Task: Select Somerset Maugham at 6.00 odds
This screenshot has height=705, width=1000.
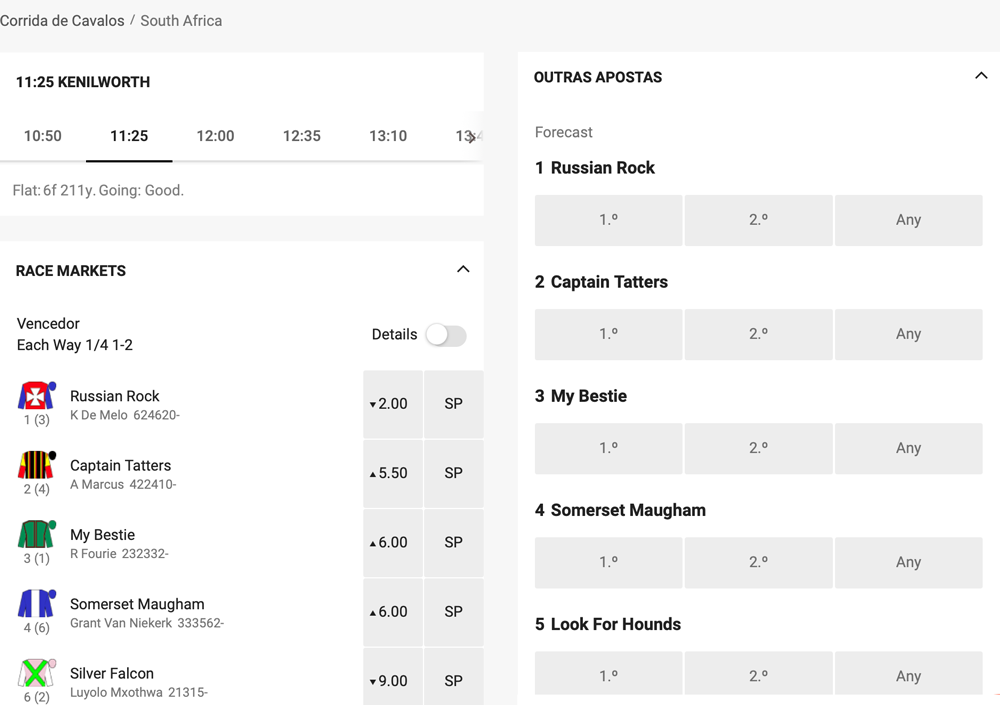Action: (x=392, y=611)
